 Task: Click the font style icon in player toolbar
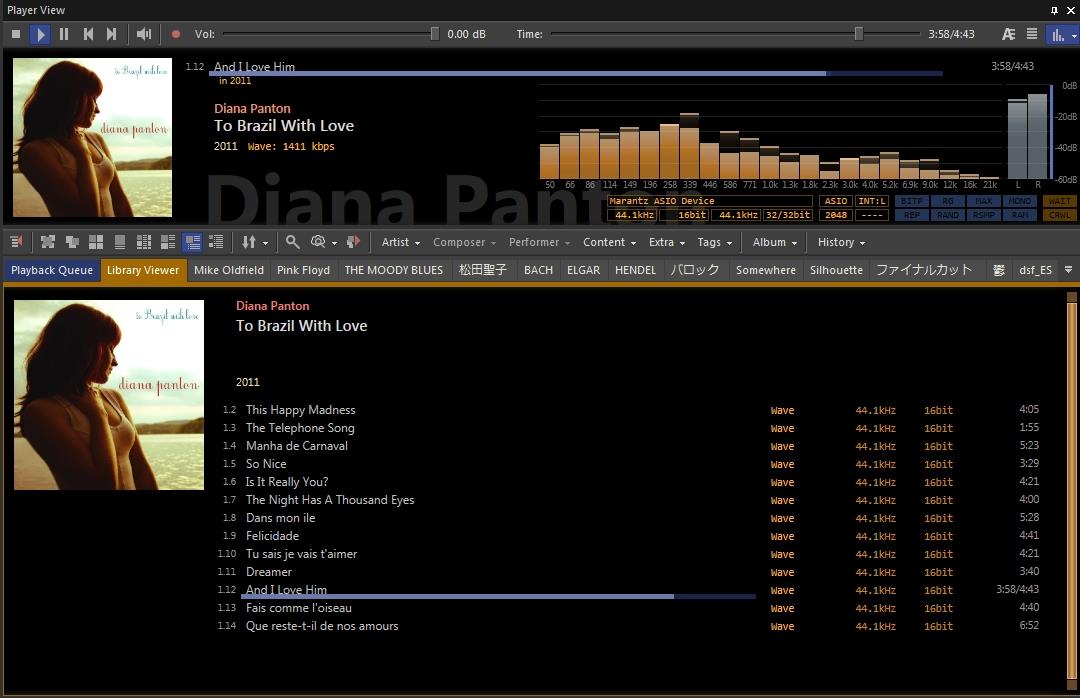[x=1008, y=34]
